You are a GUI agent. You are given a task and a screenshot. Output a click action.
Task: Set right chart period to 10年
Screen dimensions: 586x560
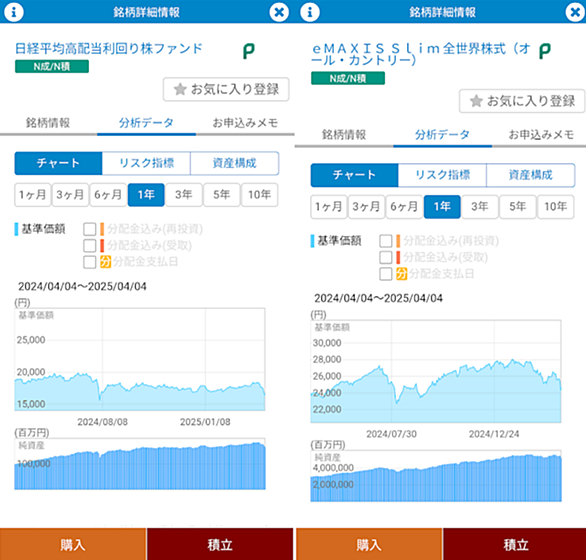555,207
